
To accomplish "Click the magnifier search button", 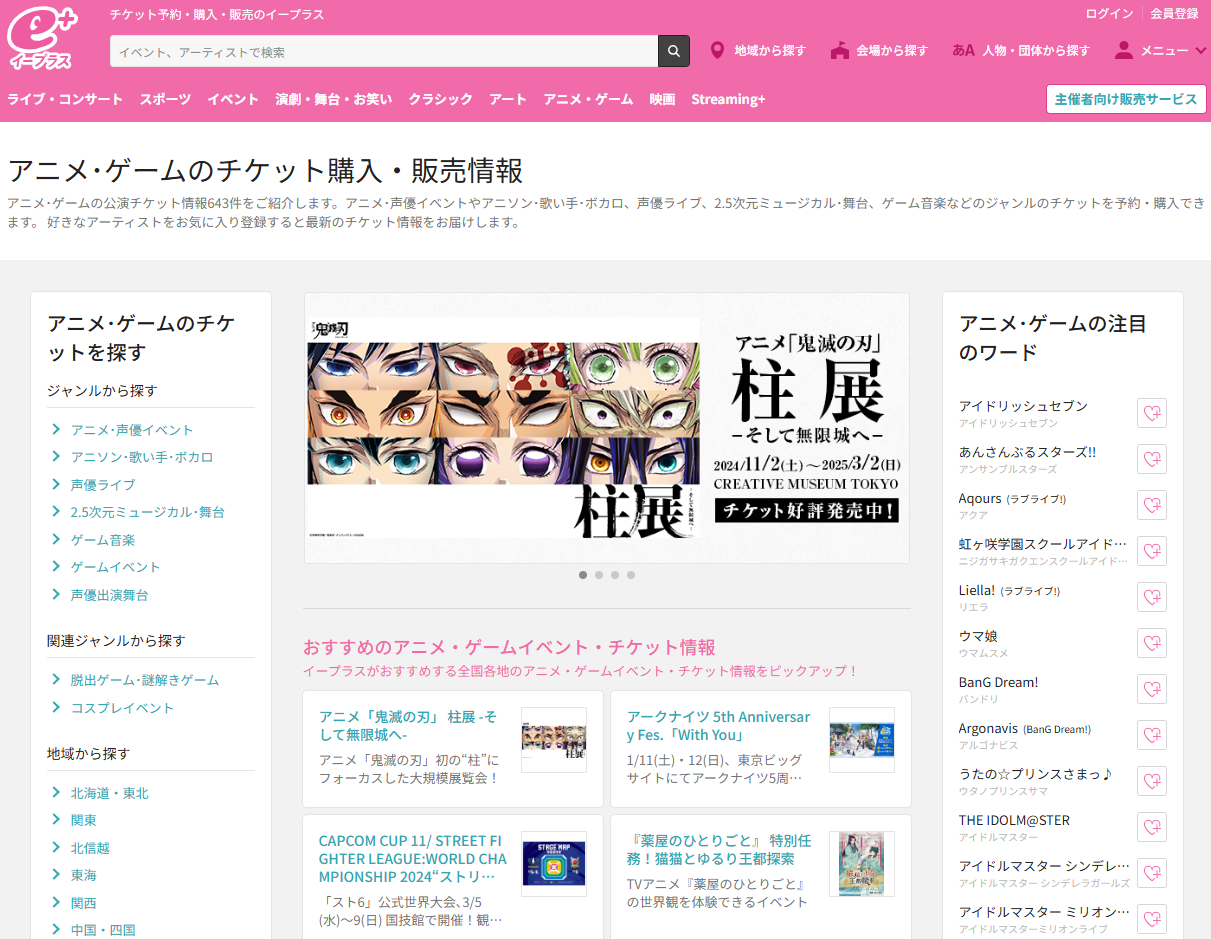I will [x=674, y=51].
